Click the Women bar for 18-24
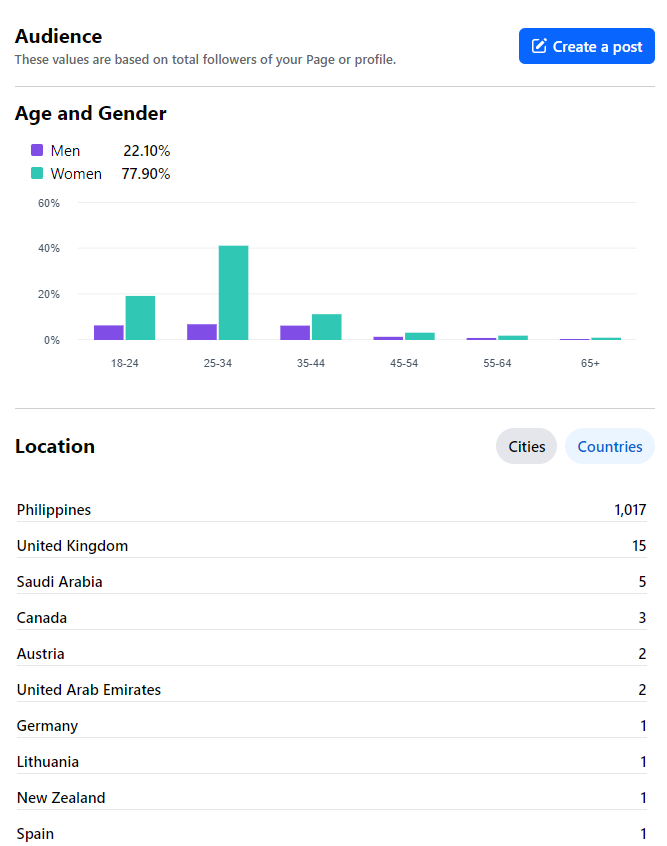 pos(140,318)
